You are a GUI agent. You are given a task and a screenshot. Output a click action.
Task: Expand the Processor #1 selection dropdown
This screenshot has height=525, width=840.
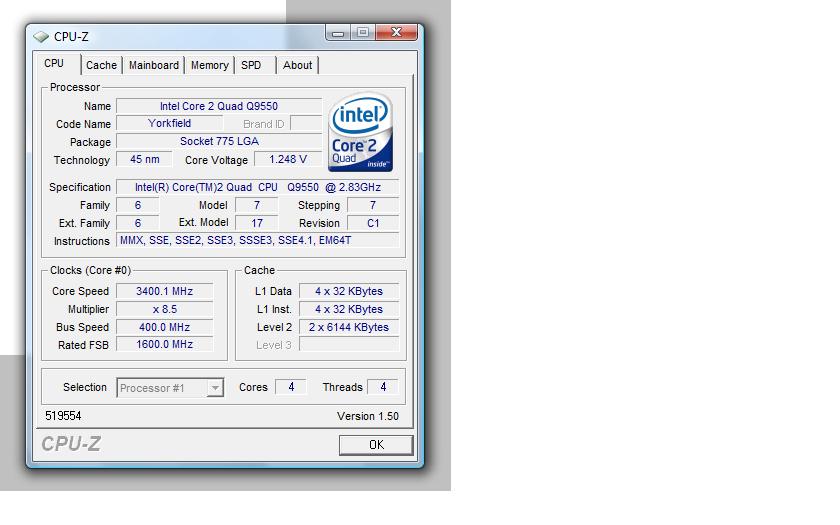click(214, 388)
